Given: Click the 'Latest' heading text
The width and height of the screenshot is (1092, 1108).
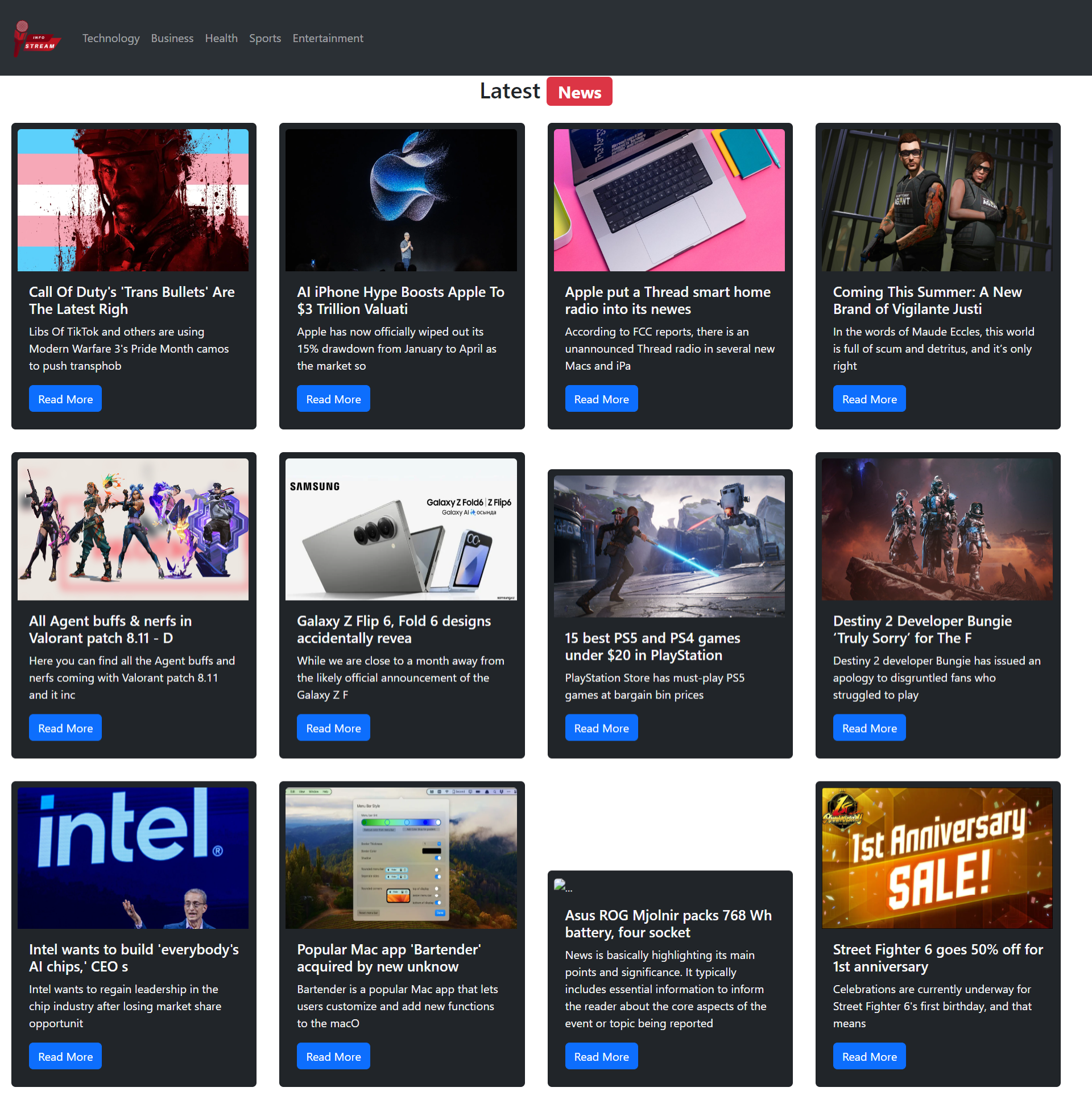Looking at the screenshot, I should 510,91.
